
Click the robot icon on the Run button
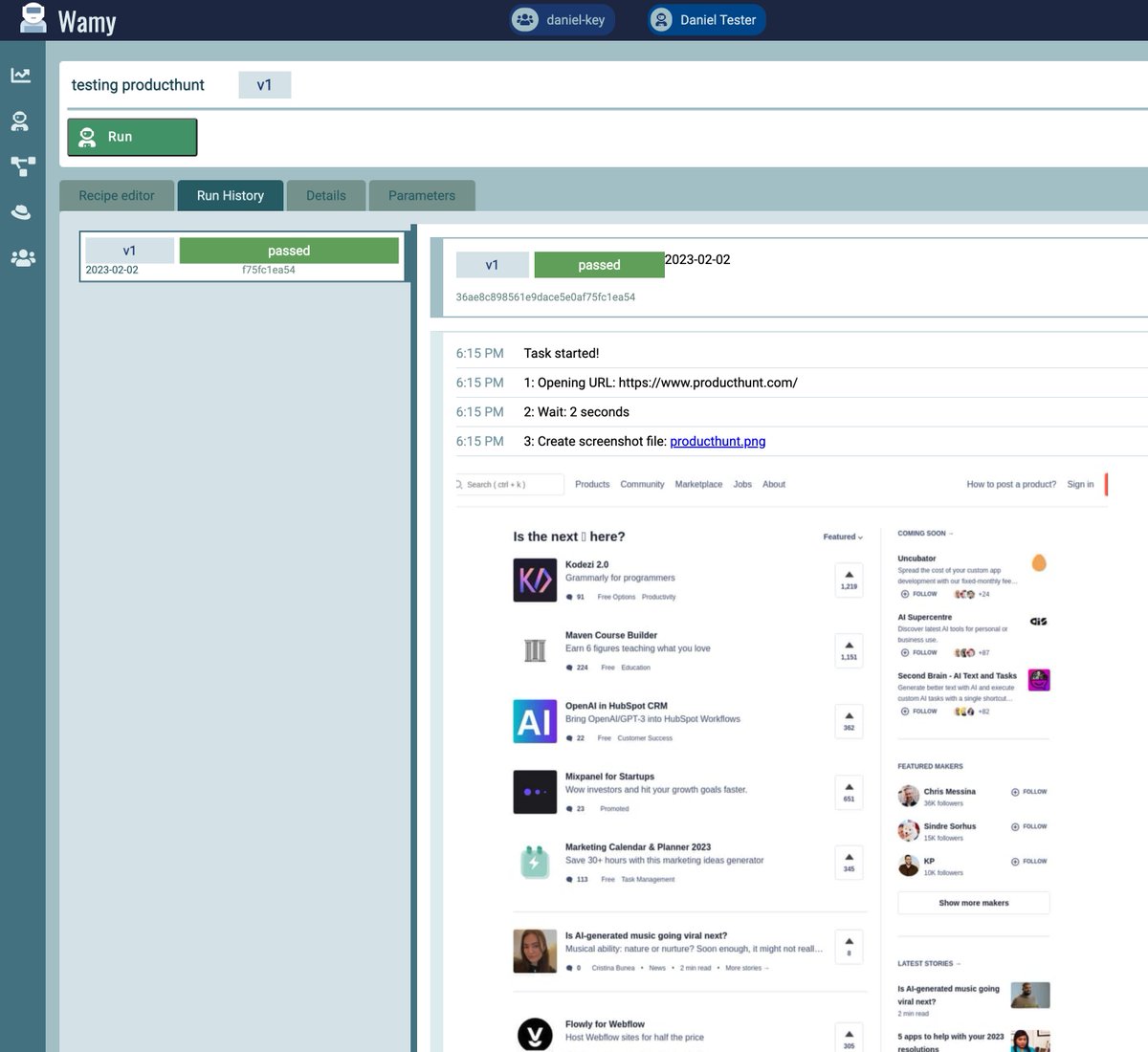[87, 137]
